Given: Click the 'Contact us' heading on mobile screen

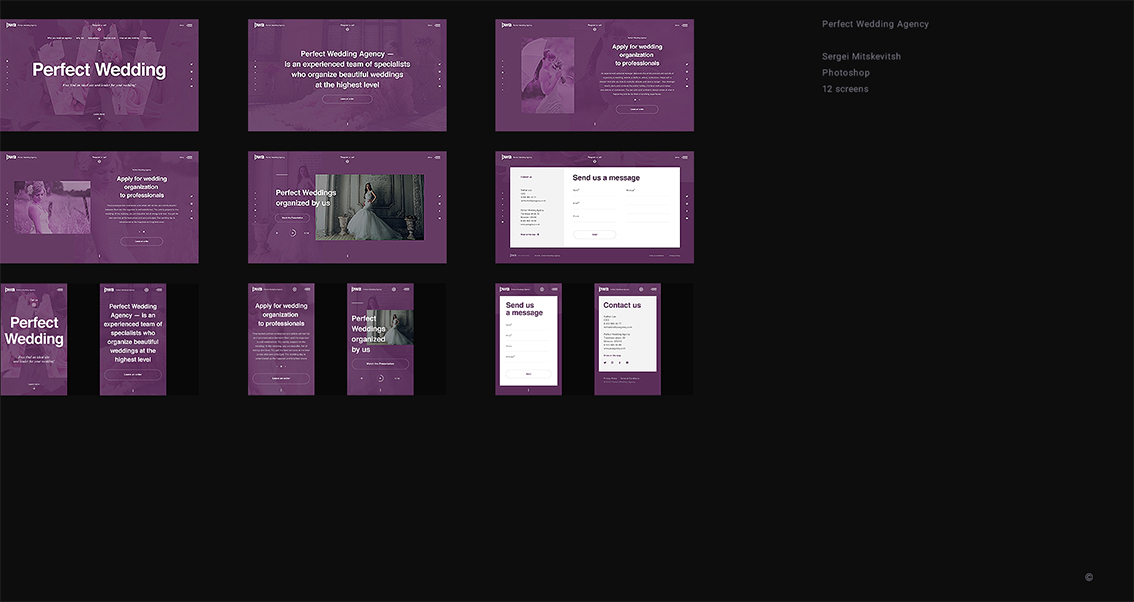Looking at the screenshot, I should (622, 305).
